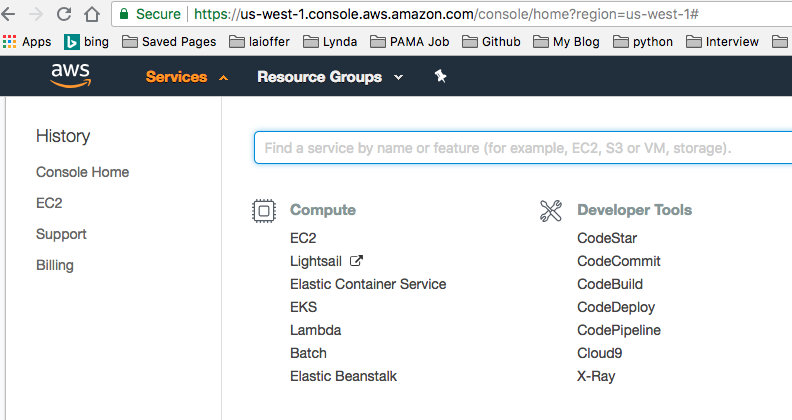The image size is (792, 420).
Task: Open the EC2 link under Compute
Action: point(303,238)
